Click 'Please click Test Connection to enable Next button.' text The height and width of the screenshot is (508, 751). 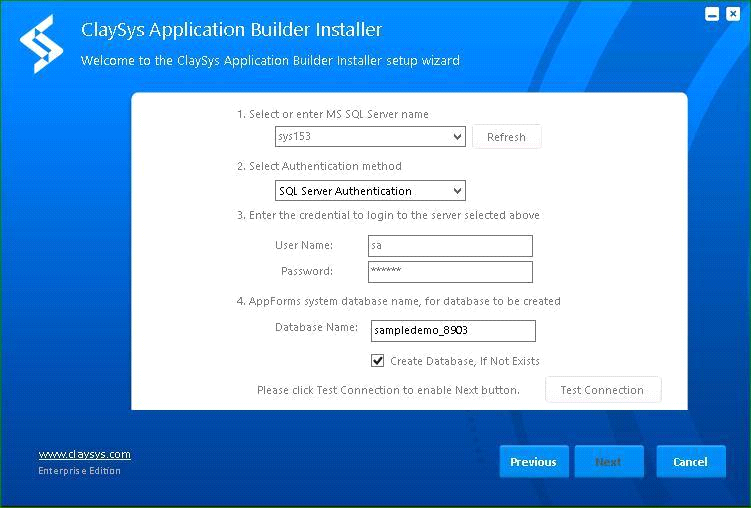[388, 390]
